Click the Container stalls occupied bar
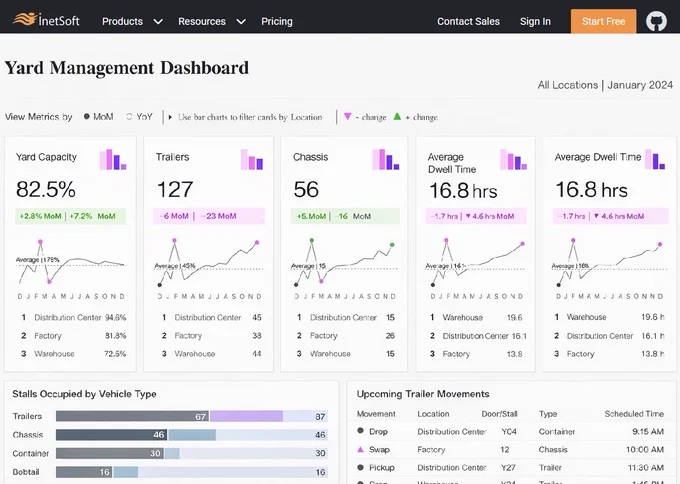The width and height of the screenshot is (680, 484). pyautogui.click(x=192, y=453)
